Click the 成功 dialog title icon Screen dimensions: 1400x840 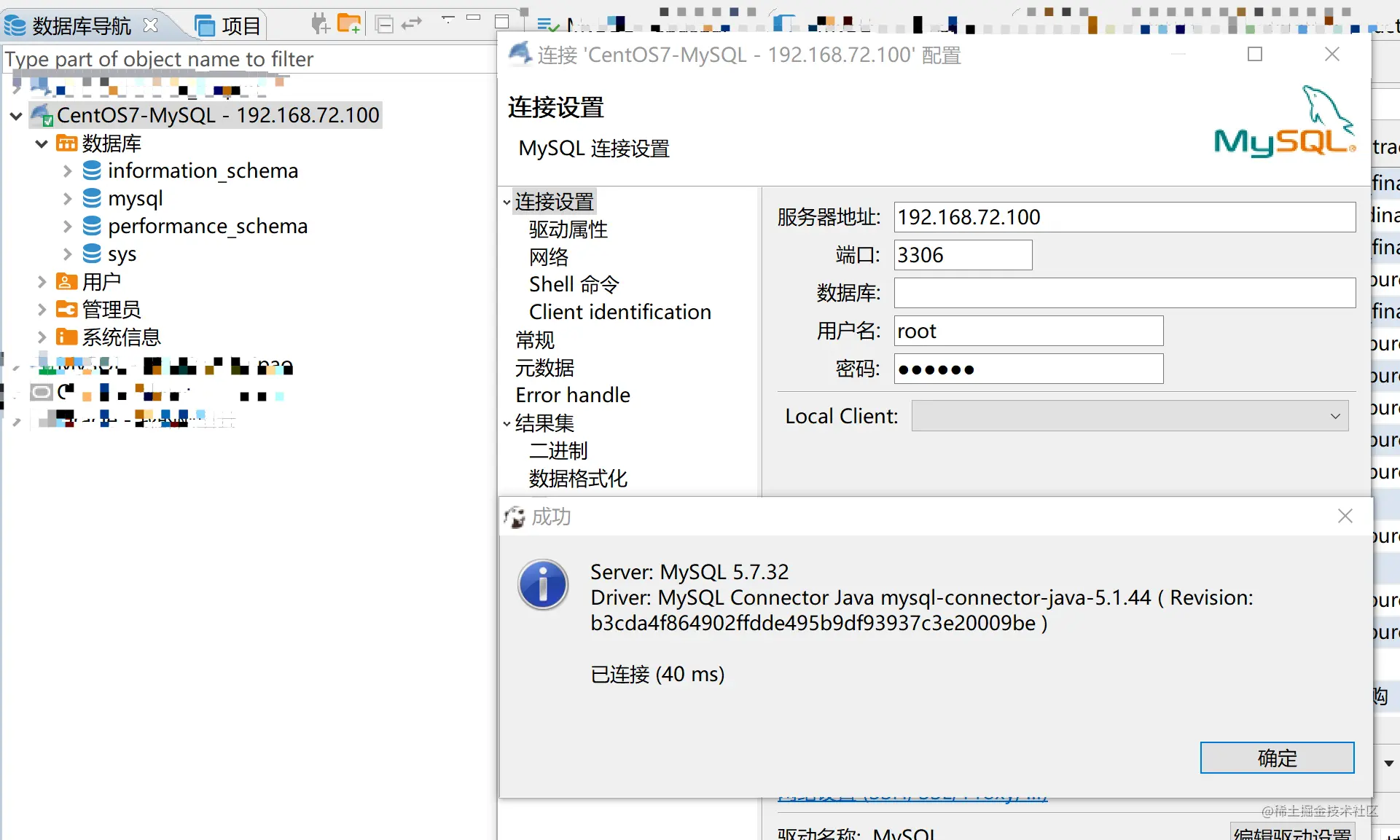515,517
